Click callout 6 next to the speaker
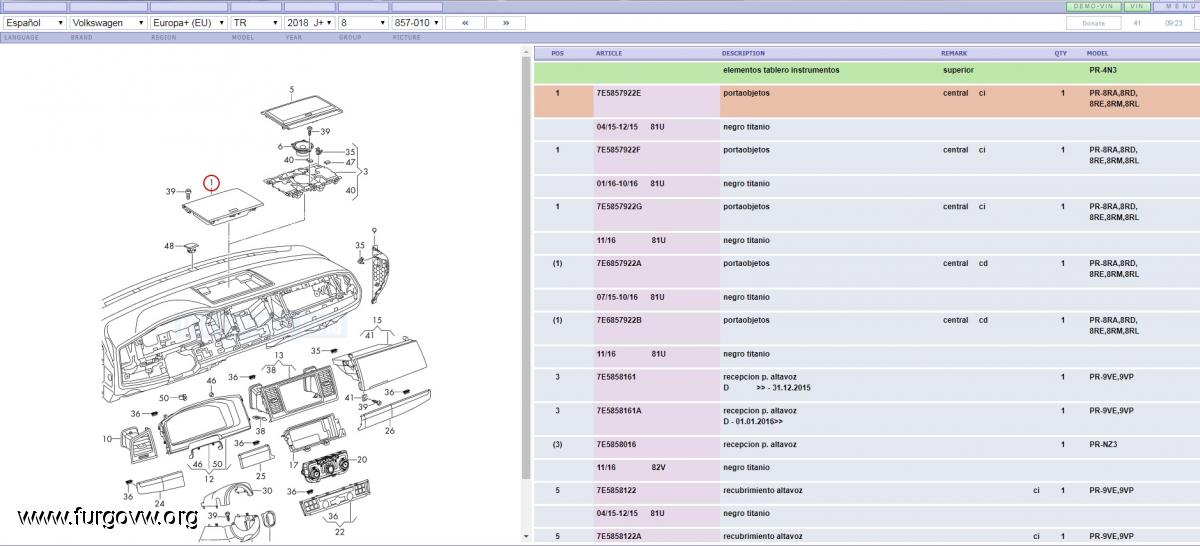This screenshot has width=1200, height=546. click(x=281, y=146)
